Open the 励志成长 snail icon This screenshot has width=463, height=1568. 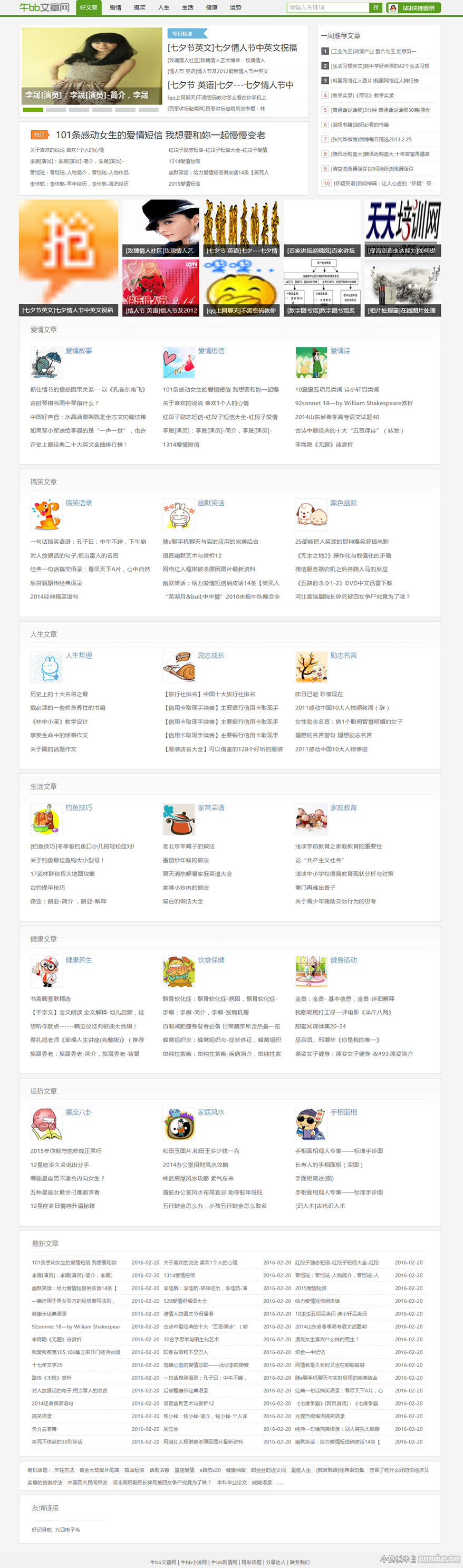179,667
